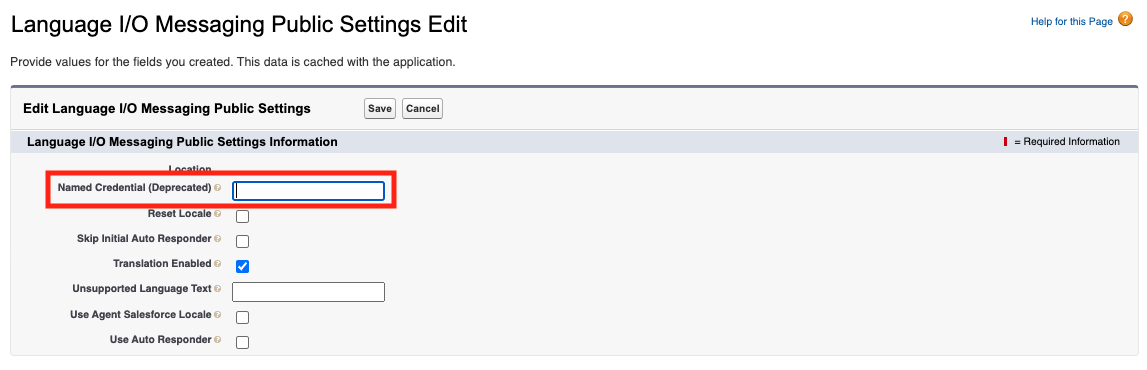Click help icon beside Named Credential (Deprecated)
Image resolution: width=1147 pixels, height=370 pixels.
coord(217,189)
